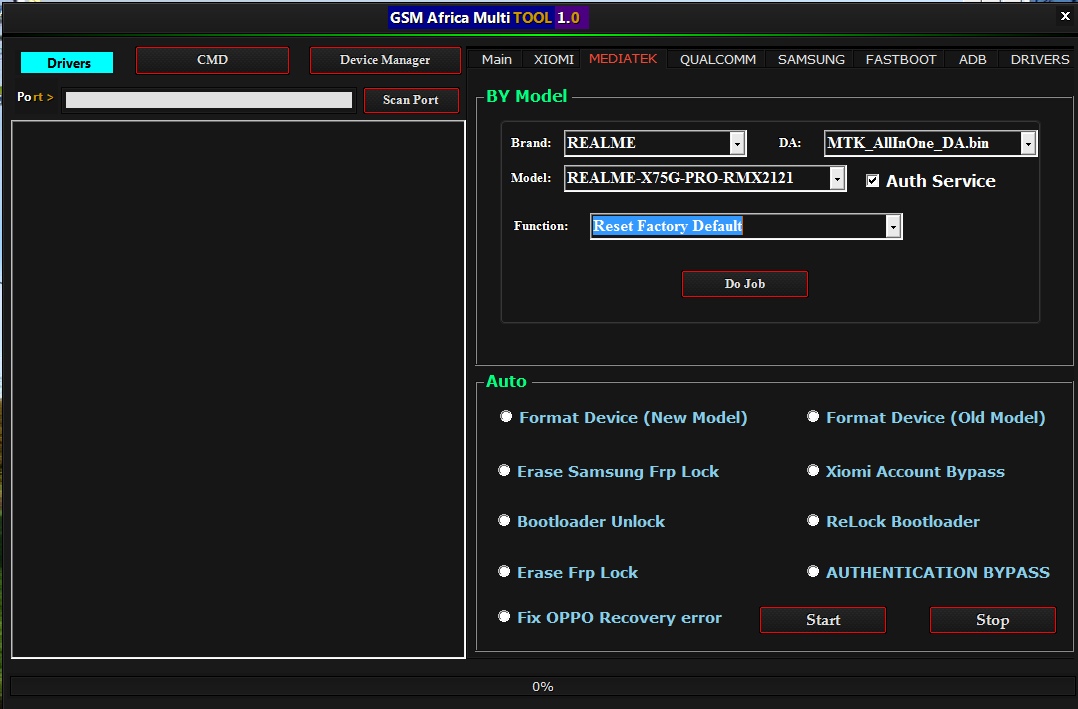
Task: Click the Auto group heading
Action: click(x=506, y=381)
